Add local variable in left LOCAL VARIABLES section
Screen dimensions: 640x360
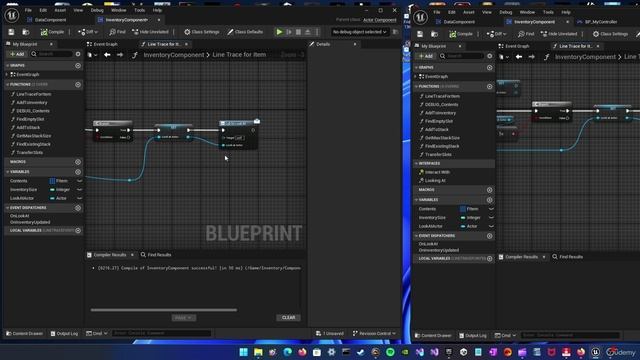[x=78, y=231]
